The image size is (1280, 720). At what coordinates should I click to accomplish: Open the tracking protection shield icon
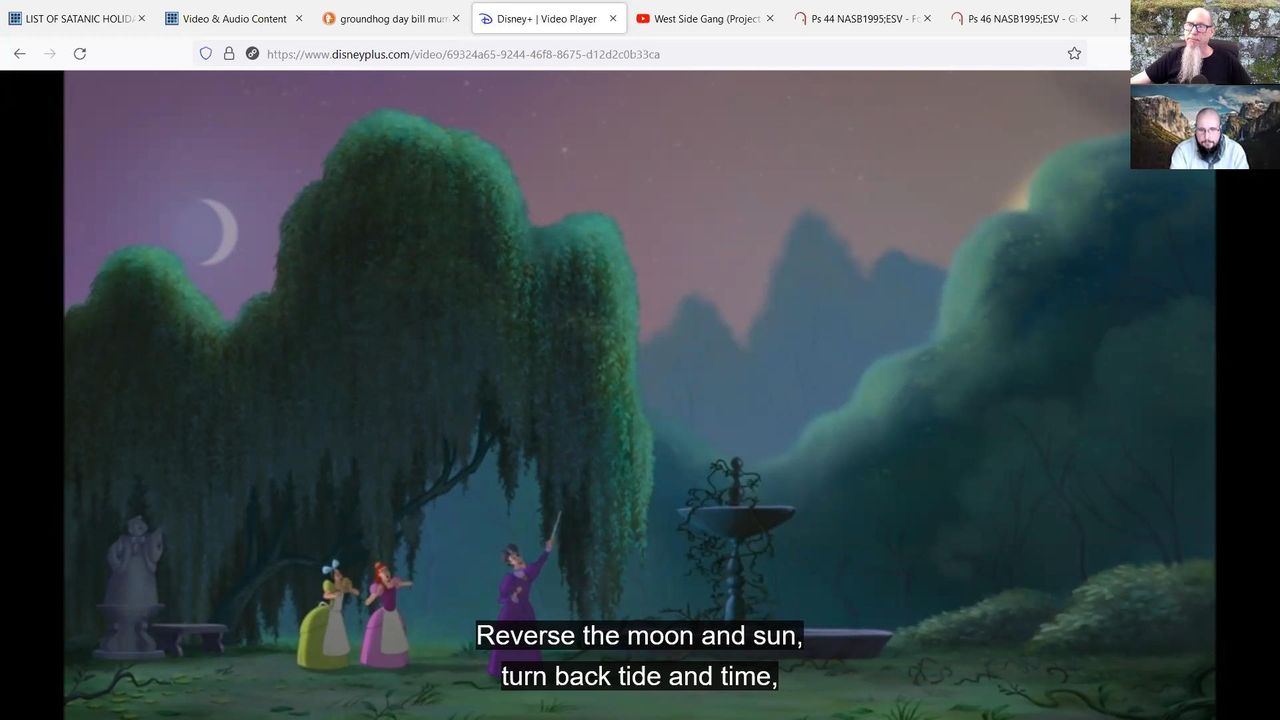[x=206, y=54]
